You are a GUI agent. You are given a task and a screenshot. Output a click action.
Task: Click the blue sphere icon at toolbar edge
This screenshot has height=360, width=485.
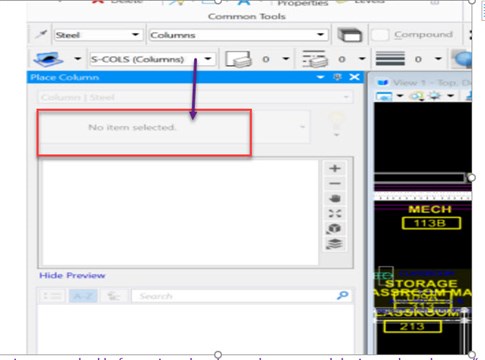(x=463, y=59)
